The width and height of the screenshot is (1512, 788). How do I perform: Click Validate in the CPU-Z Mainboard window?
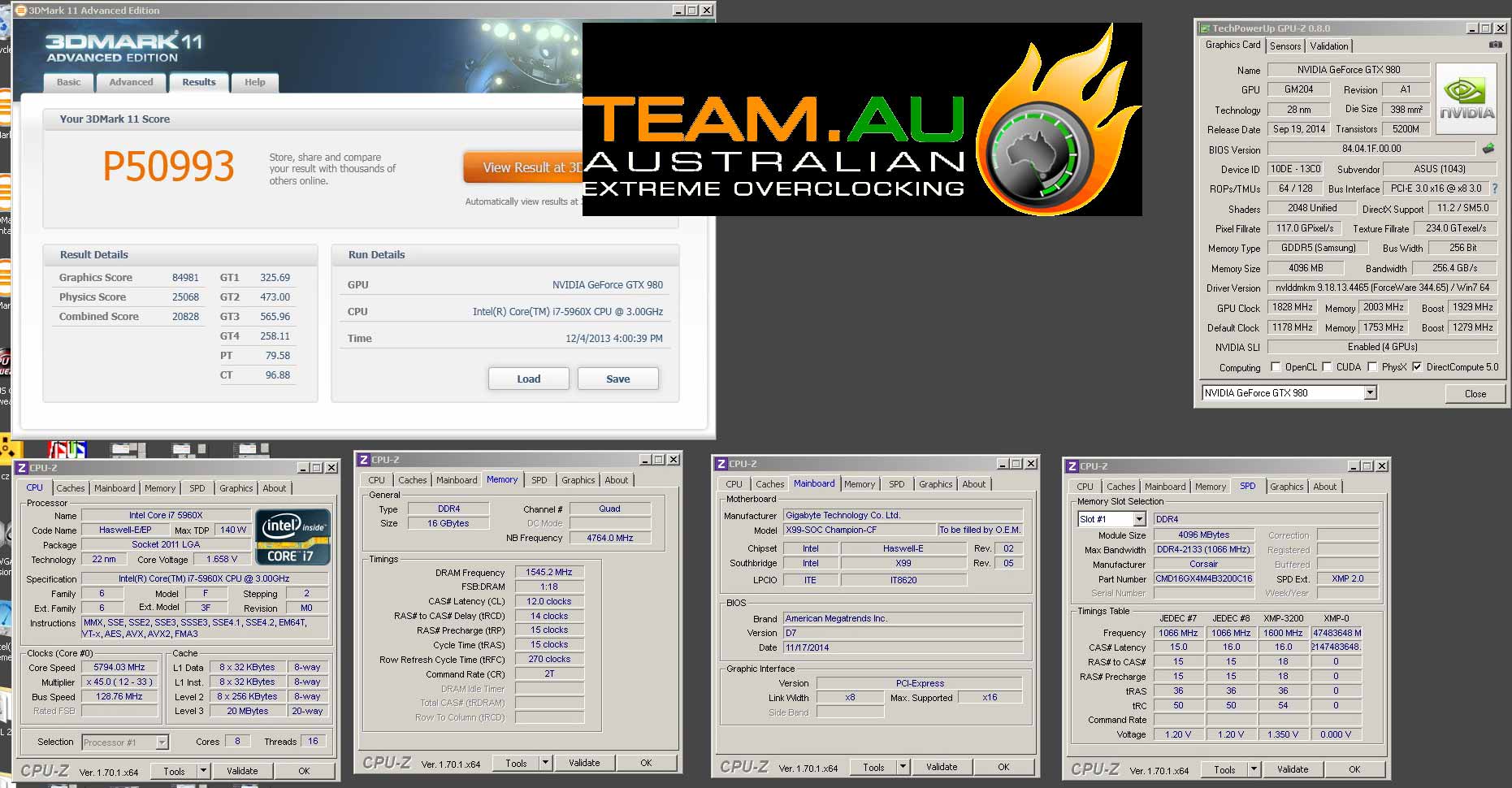(x=941, y=767)
